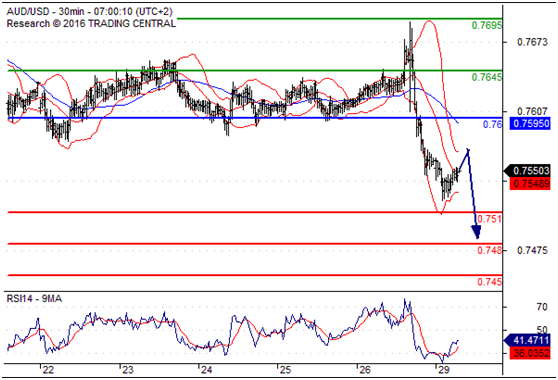Click date 26 on the time axis
The width and height of the screenshot is (558, 380).
[365, 370]
